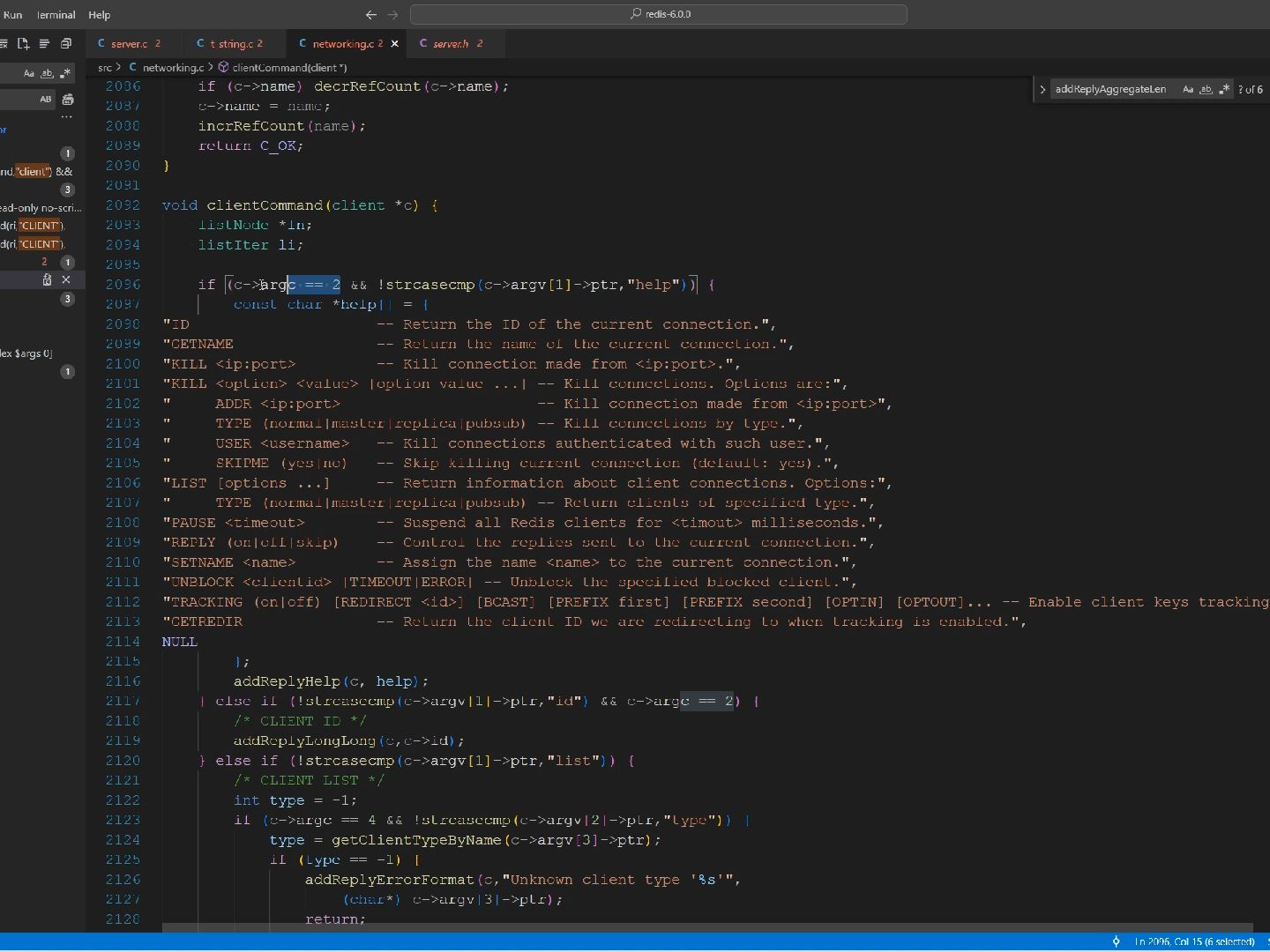
Task: Click the line and column status indicator
Action: click(x=1194, y=941)
